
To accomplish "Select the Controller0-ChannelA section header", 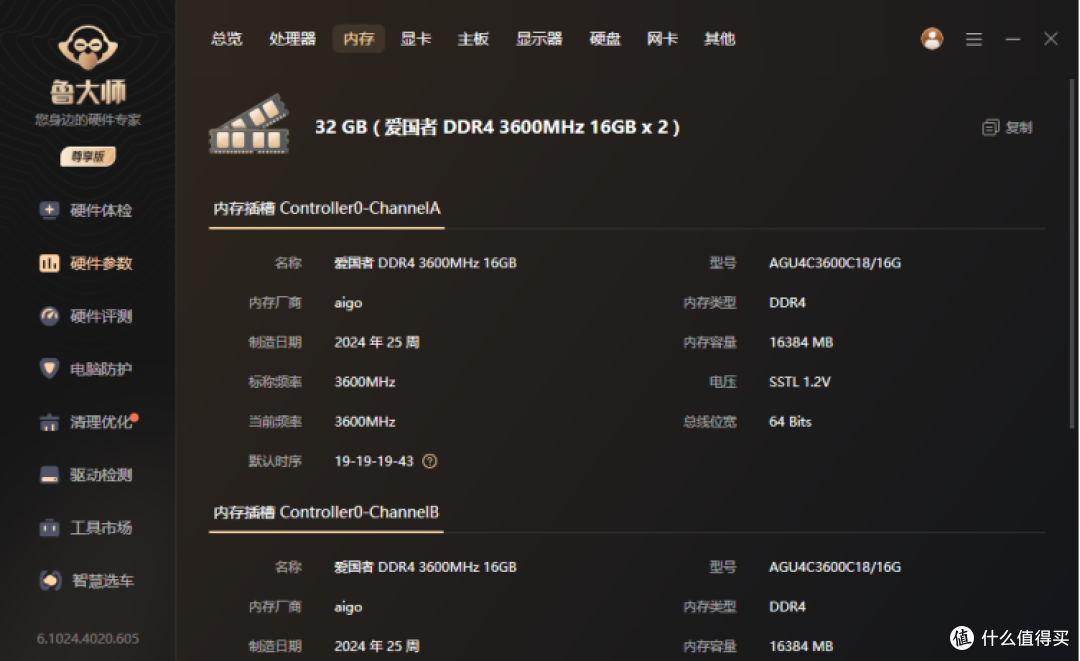I will pyautogui.click(x=326, y=208).
